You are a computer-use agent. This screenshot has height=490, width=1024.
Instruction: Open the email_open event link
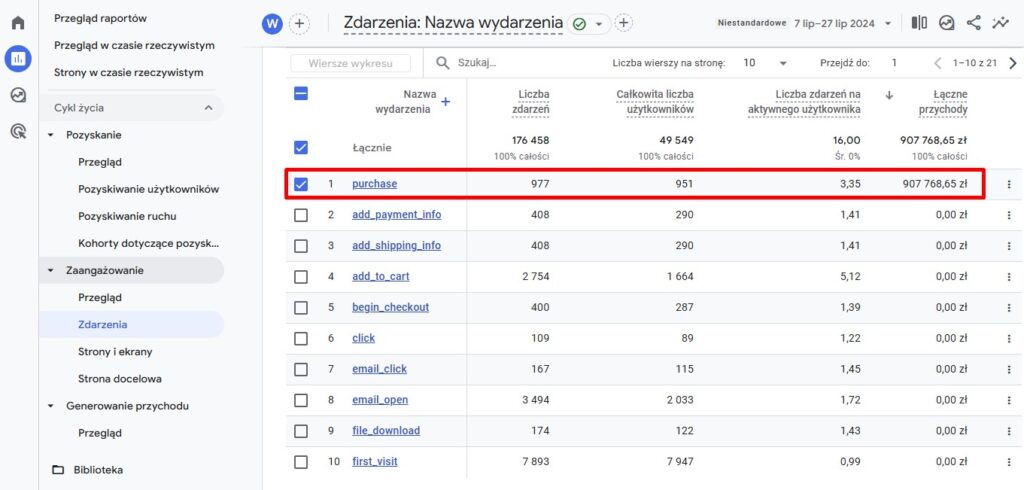click(x=380, y=400)
